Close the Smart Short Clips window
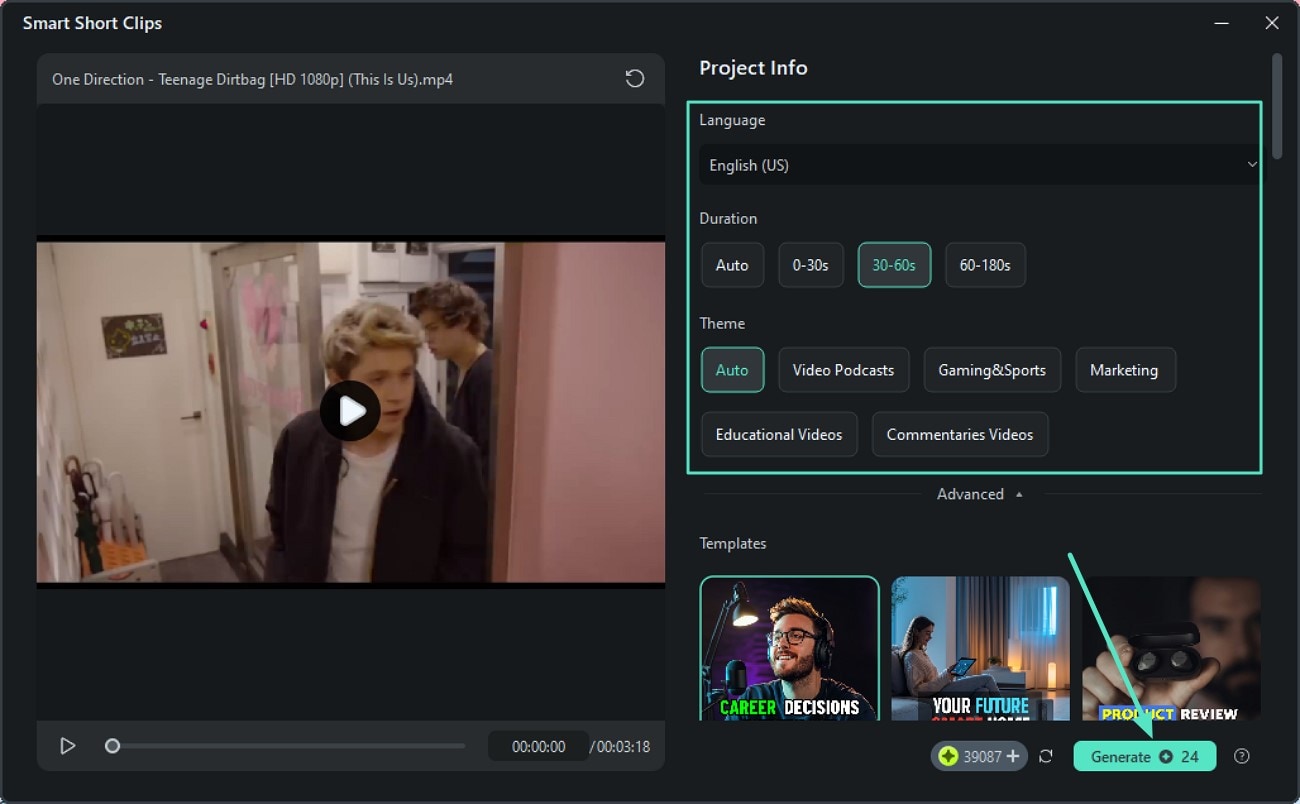This screenshot has height=804, width=1300. tap(1271, 22)
